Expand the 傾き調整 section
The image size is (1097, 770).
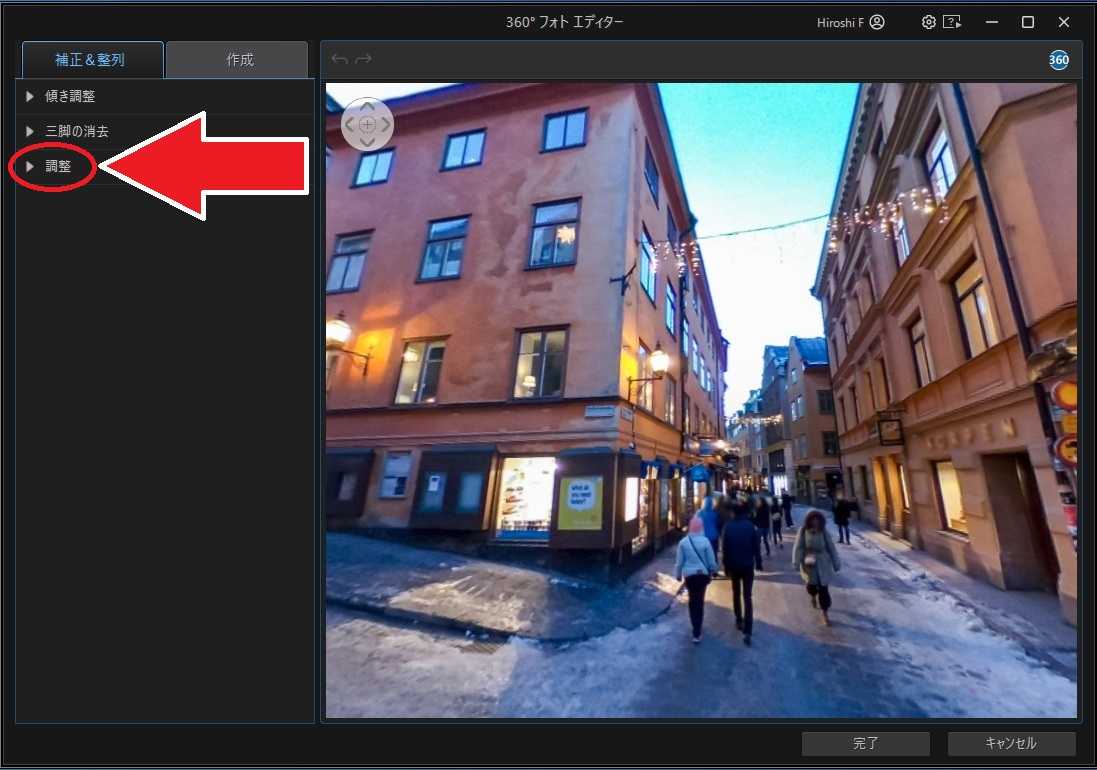tap(71, 96)
